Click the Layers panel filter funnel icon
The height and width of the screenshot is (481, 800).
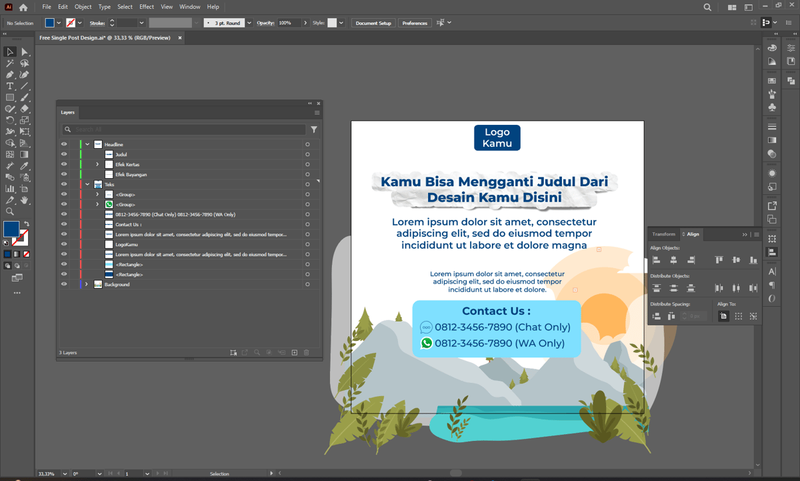tap(314, 129)
